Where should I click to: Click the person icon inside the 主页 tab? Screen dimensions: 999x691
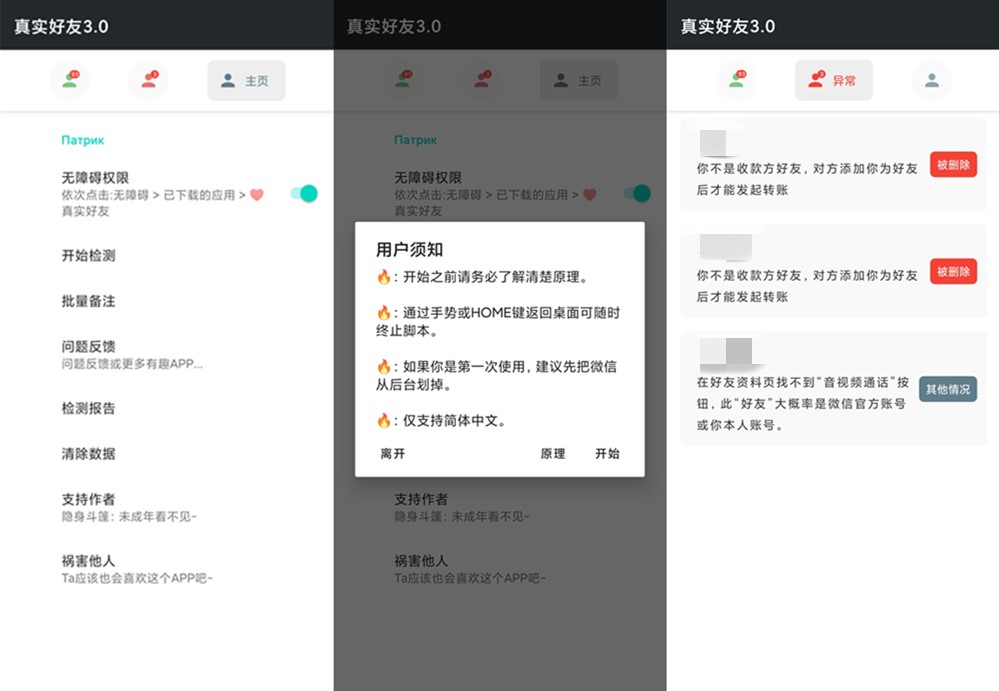[x=227, y=80]
